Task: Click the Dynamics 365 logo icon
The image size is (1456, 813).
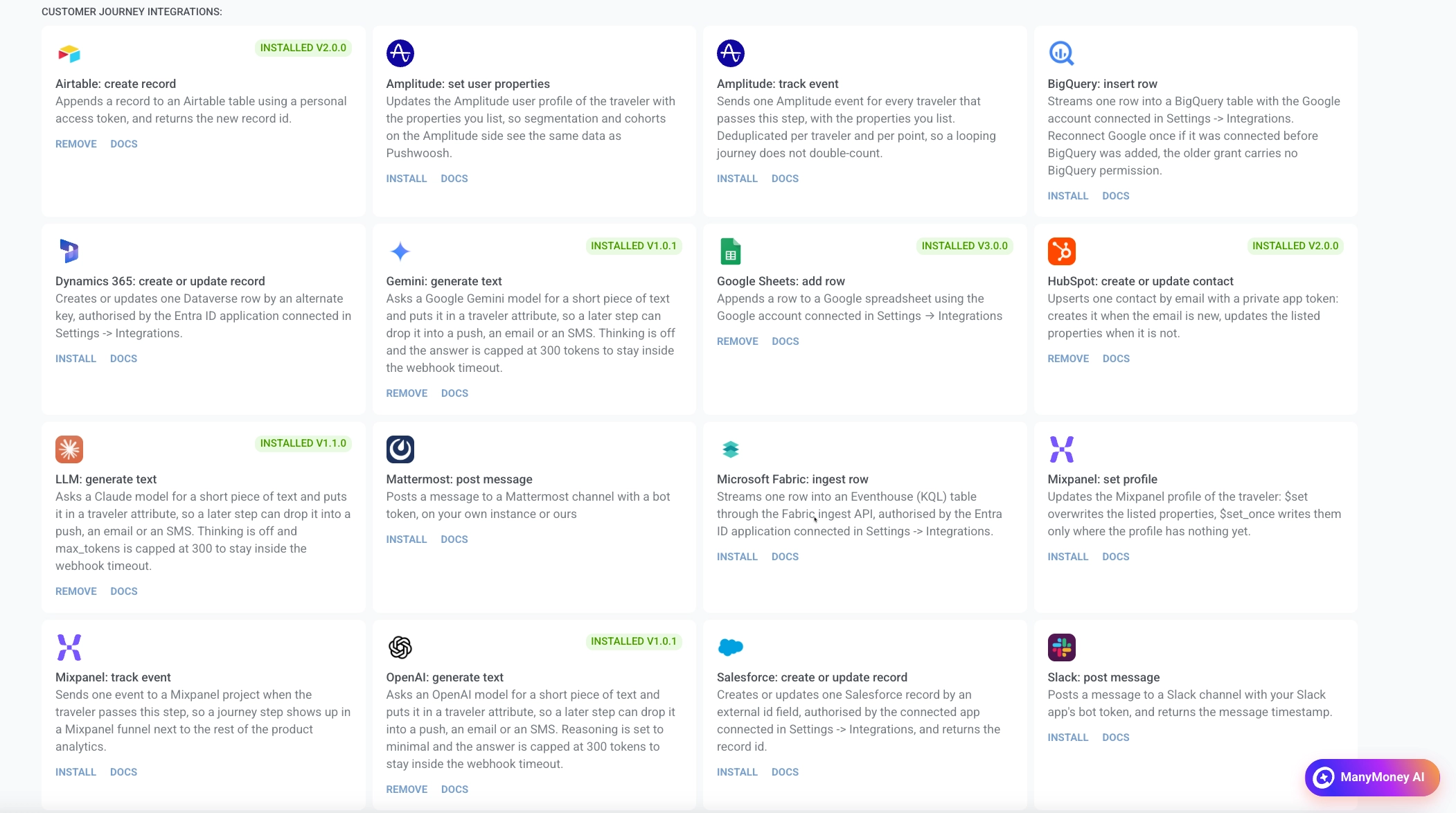Action: point(69,251)
